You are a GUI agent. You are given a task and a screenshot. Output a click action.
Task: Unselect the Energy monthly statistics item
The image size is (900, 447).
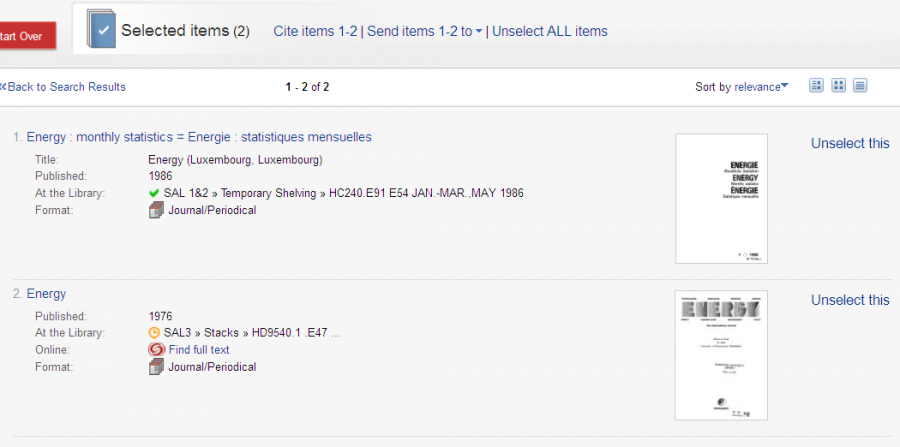pos(849,143)
